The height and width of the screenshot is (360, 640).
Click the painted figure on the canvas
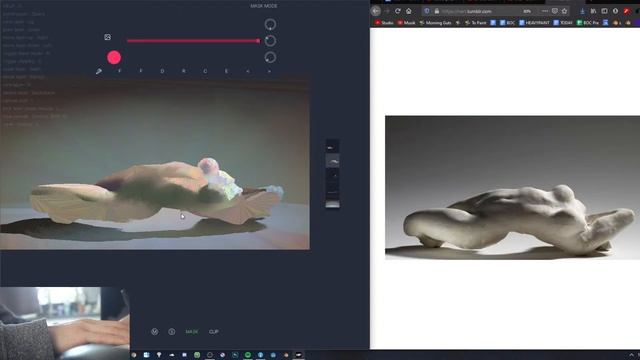[x=157, y=192]
